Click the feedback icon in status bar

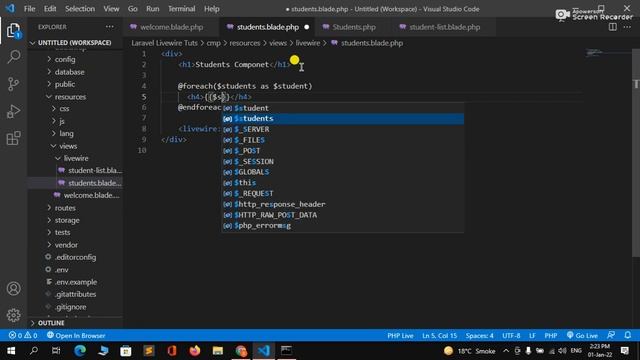point(611,336)
